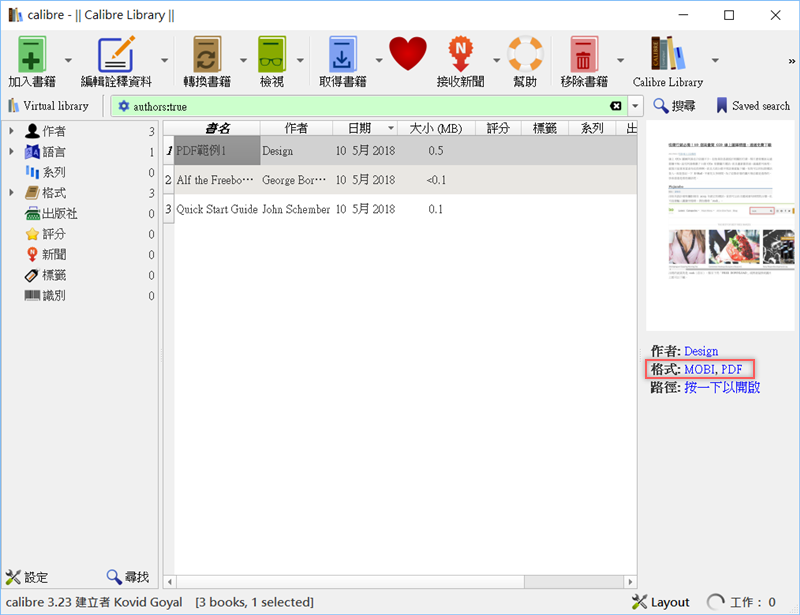Expand the 語言 languages tree node
The width and height of the screenshot is (800, 615).
tap(11, 152)
